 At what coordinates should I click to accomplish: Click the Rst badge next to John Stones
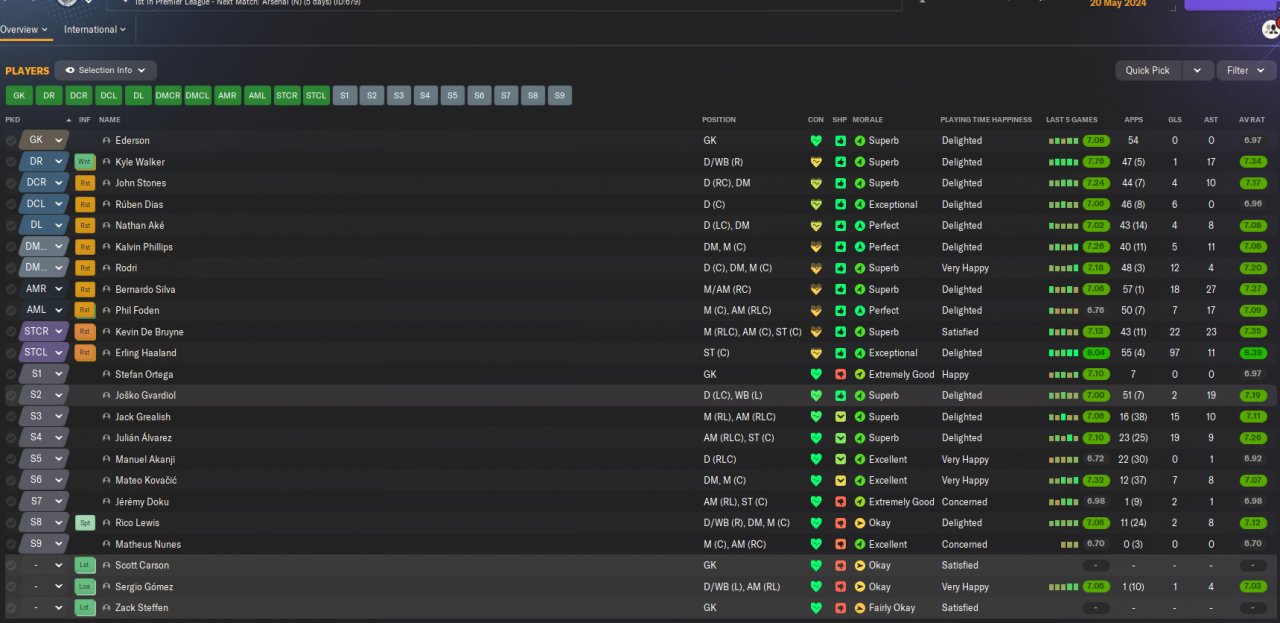tap(85, 183)
